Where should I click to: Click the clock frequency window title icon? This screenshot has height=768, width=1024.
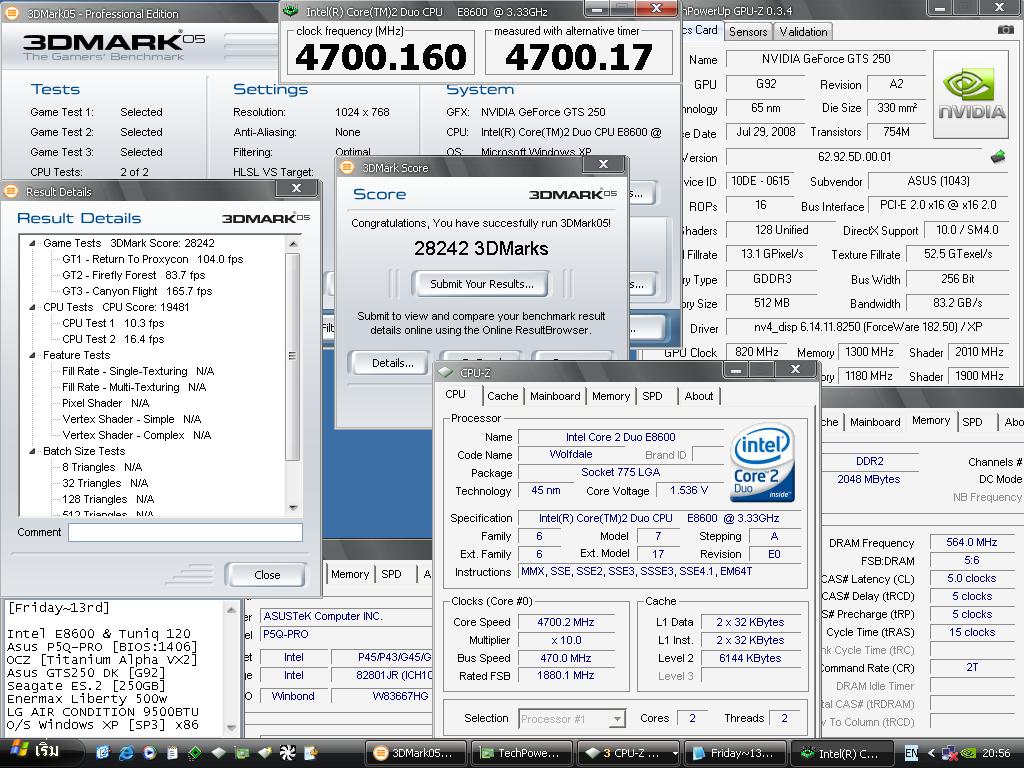coord(291,10)
